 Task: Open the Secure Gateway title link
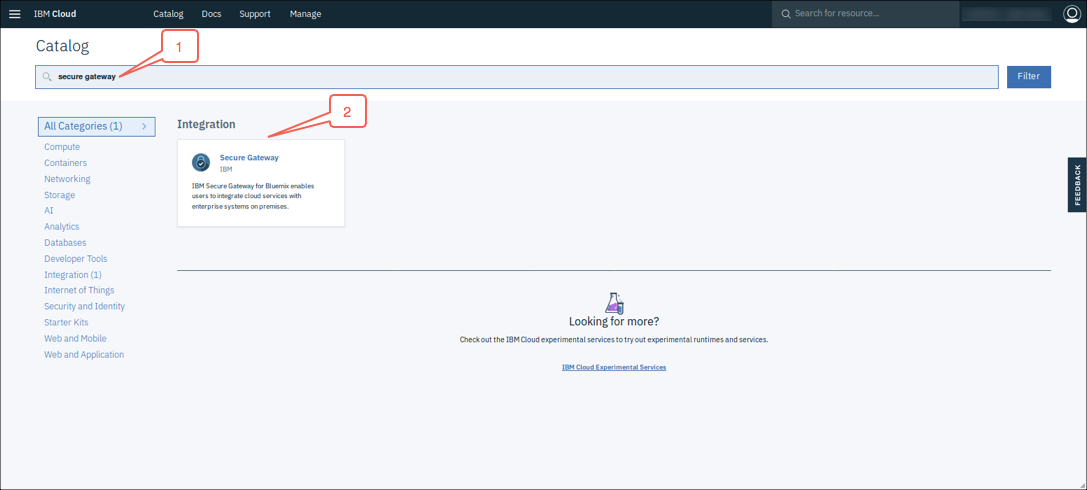click(249, 157)
